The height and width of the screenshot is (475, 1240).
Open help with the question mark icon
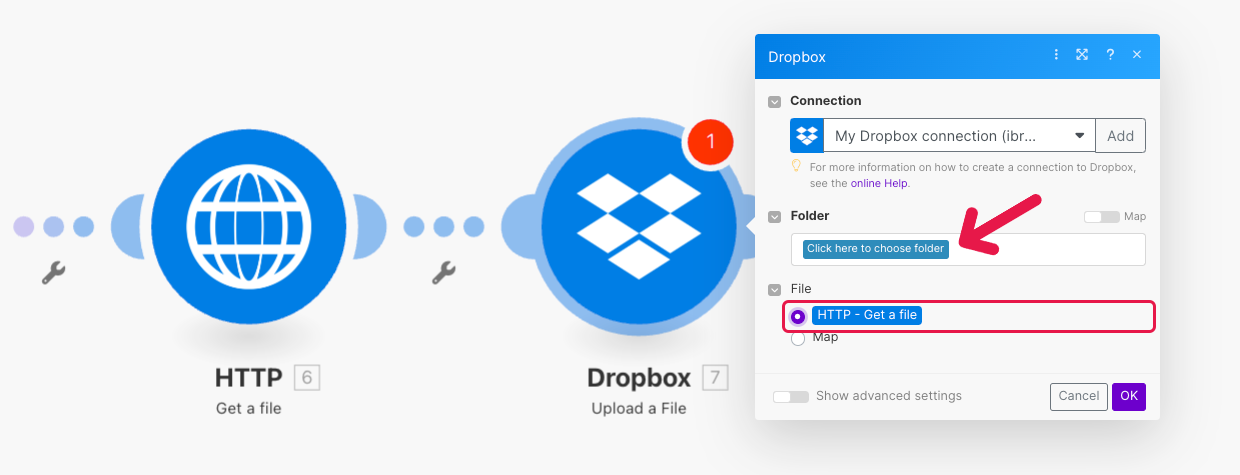click(x=1110, y=55)
